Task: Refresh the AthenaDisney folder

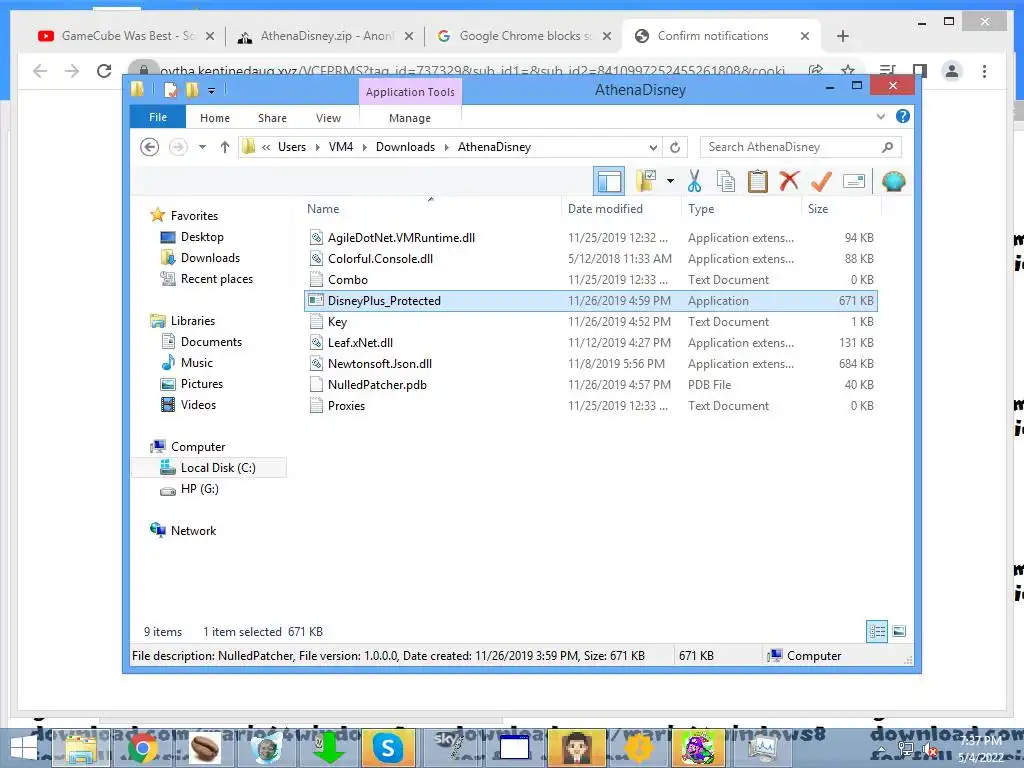Action: (x=675, y=148)
